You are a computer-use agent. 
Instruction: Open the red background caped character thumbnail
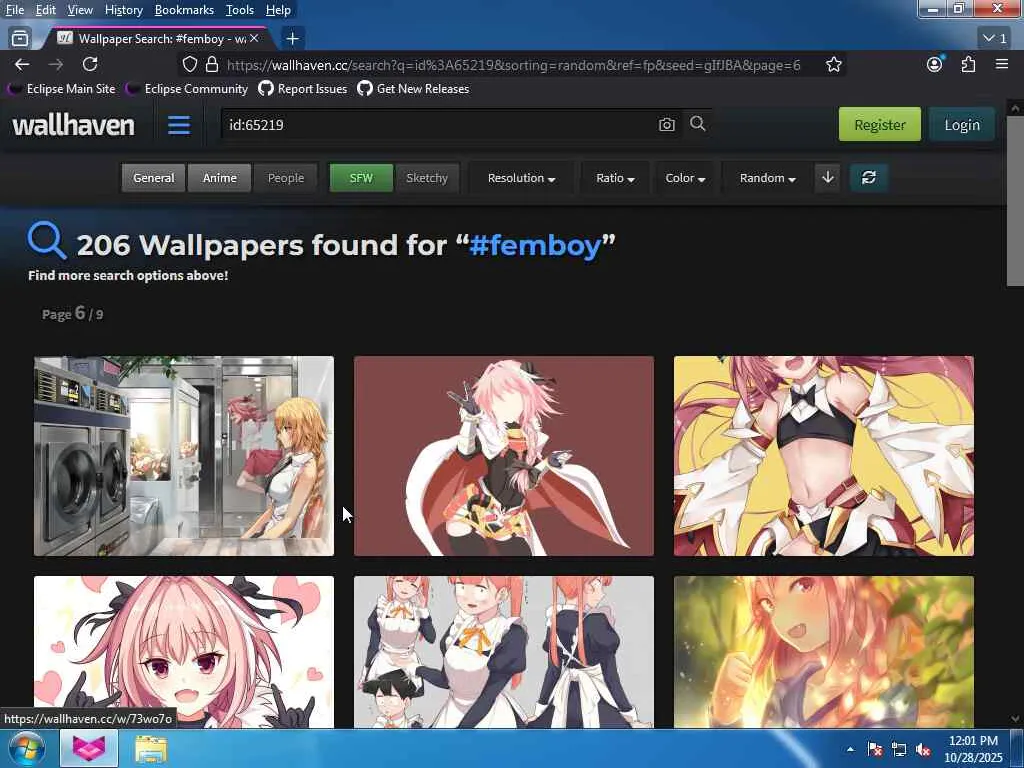(504, 456)
